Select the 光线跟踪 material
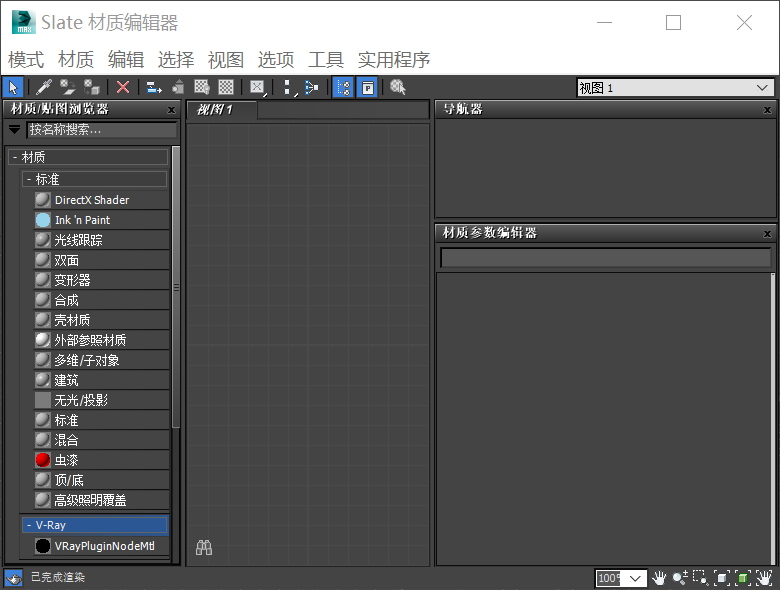780x590 pixels. pyautogui.click(x=101, y=240)
